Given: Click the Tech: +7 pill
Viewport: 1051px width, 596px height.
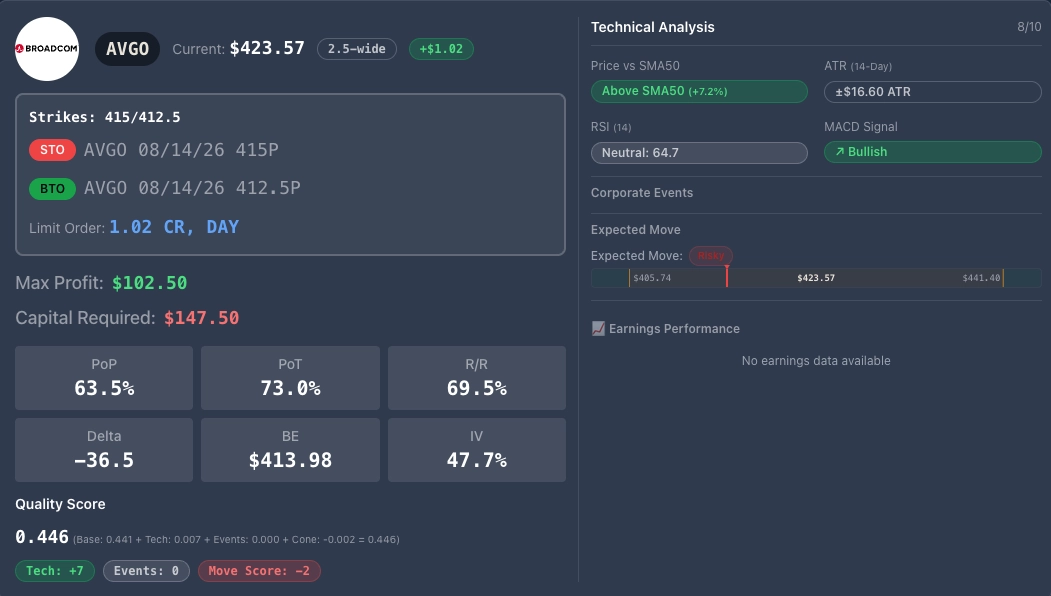Looking at the screenshot, I should click(x=55, y=571).
